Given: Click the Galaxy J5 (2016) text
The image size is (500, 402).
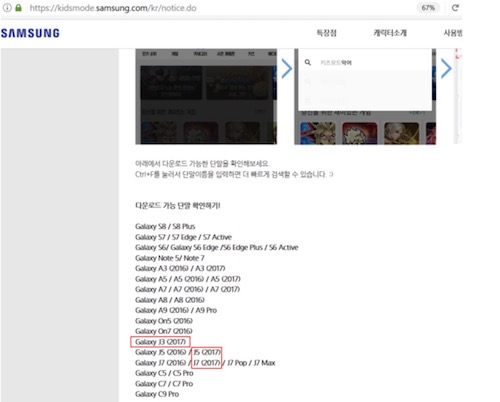Looking at the screenshot, I should tap(160, 352).
